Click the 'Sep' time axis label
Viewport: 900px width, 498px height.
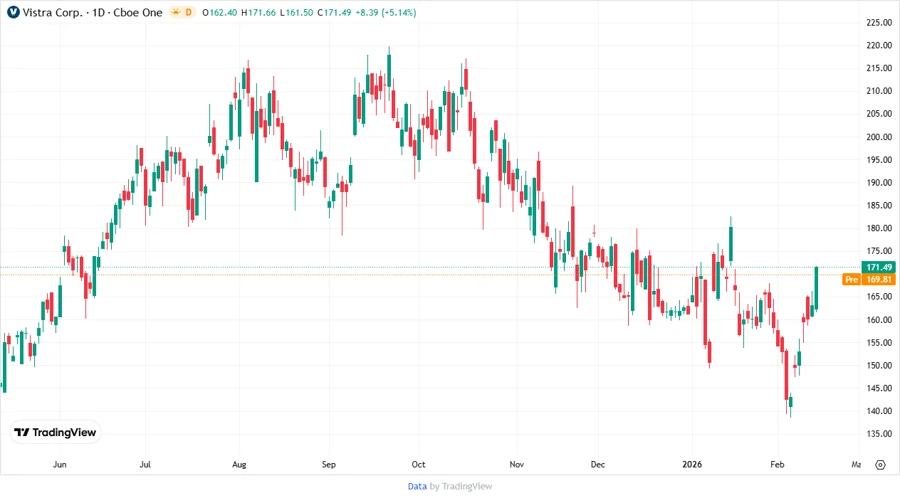(x=328, y=464)
